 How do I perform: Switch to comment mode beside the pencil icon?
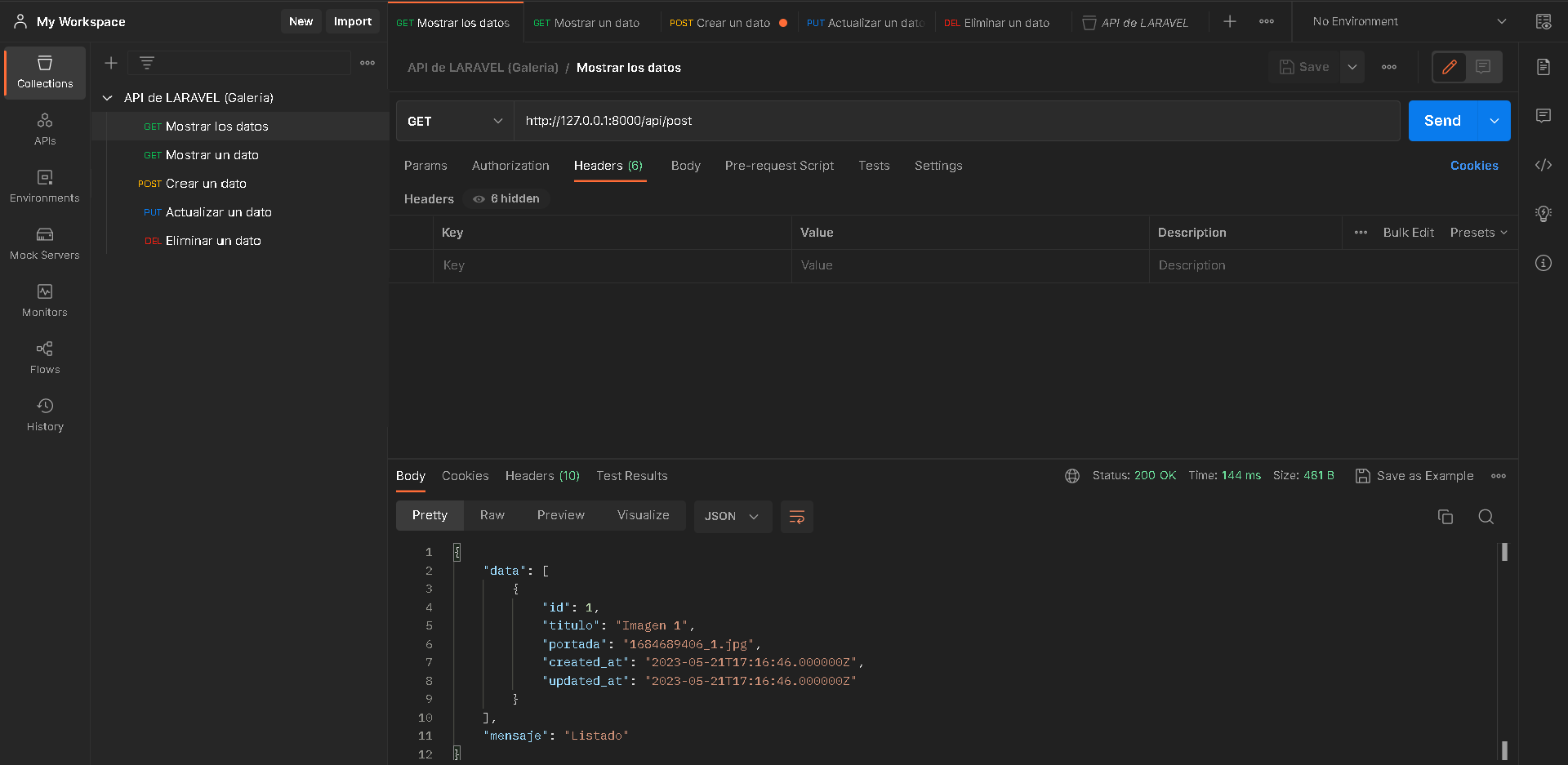(x=1483, y=67)
